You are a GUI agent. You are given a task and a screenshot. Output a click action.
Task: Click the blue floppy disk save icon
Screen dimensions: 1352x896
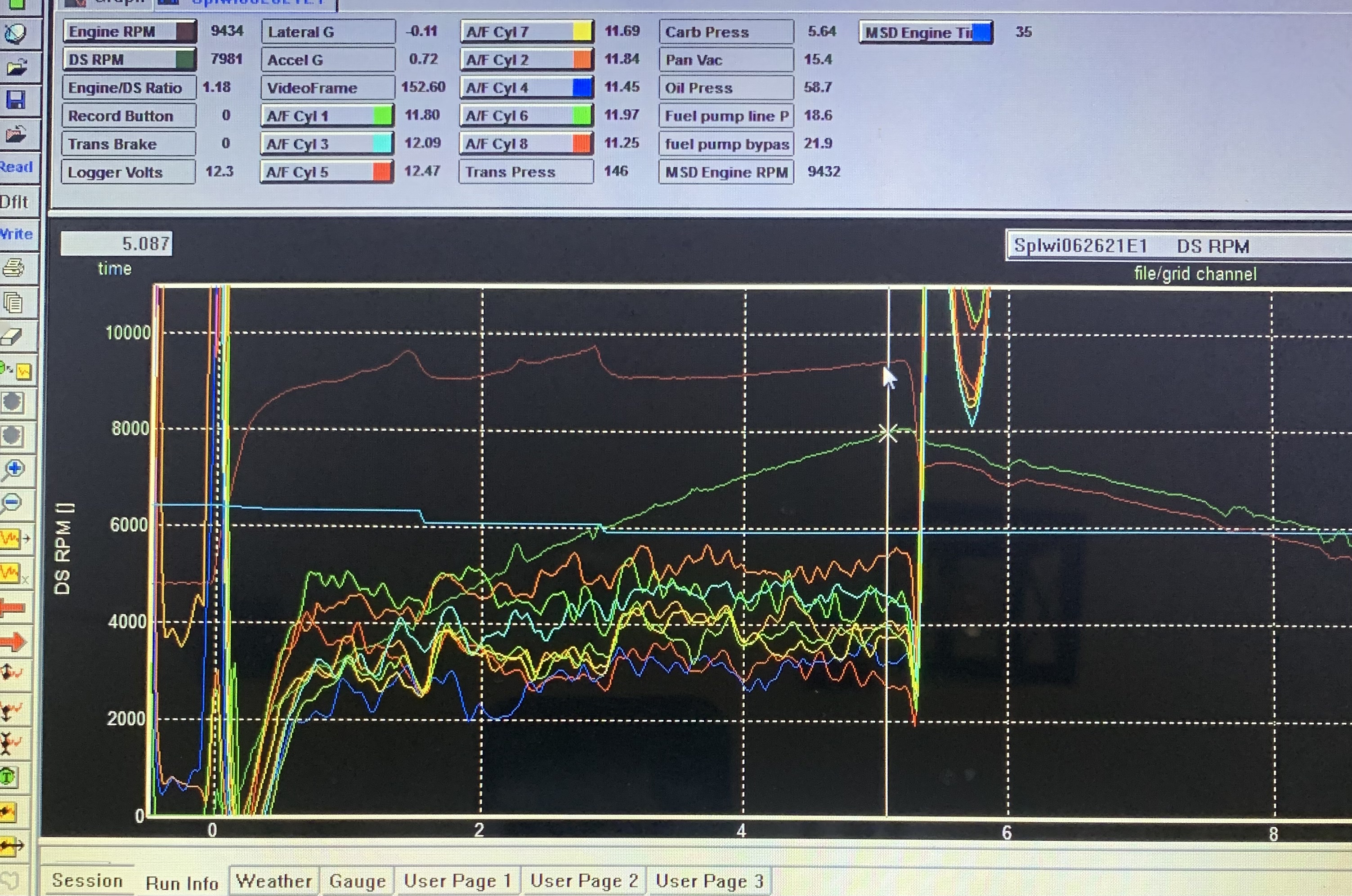15,101
